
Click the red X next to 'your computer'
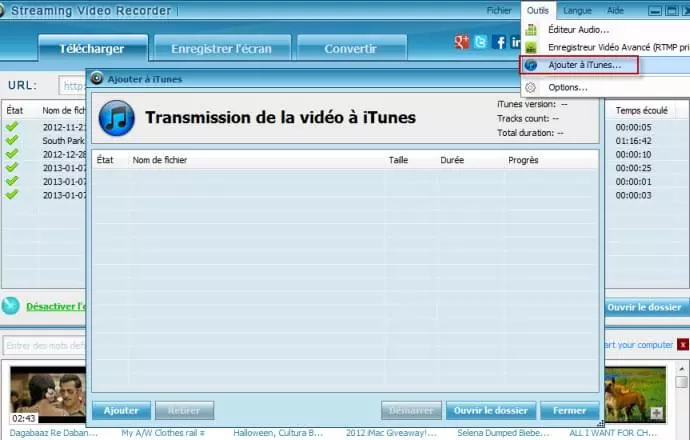pos(683,345)
